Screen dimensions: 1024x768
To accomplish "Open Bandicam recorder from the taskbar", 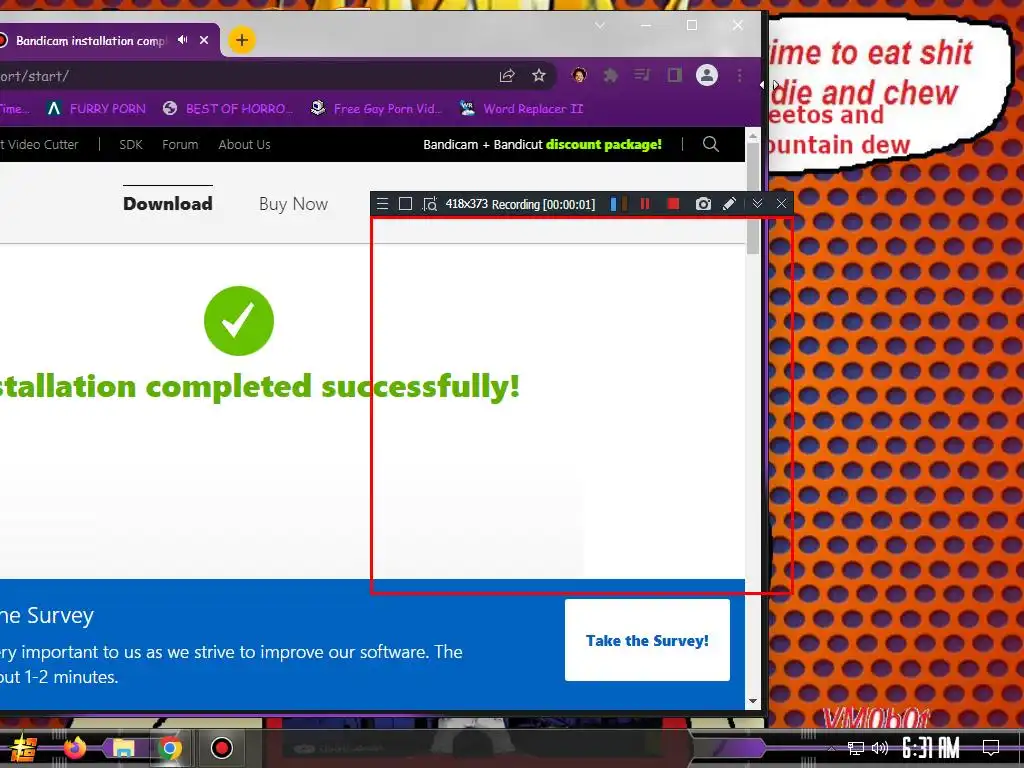I will tap(221, 748).
